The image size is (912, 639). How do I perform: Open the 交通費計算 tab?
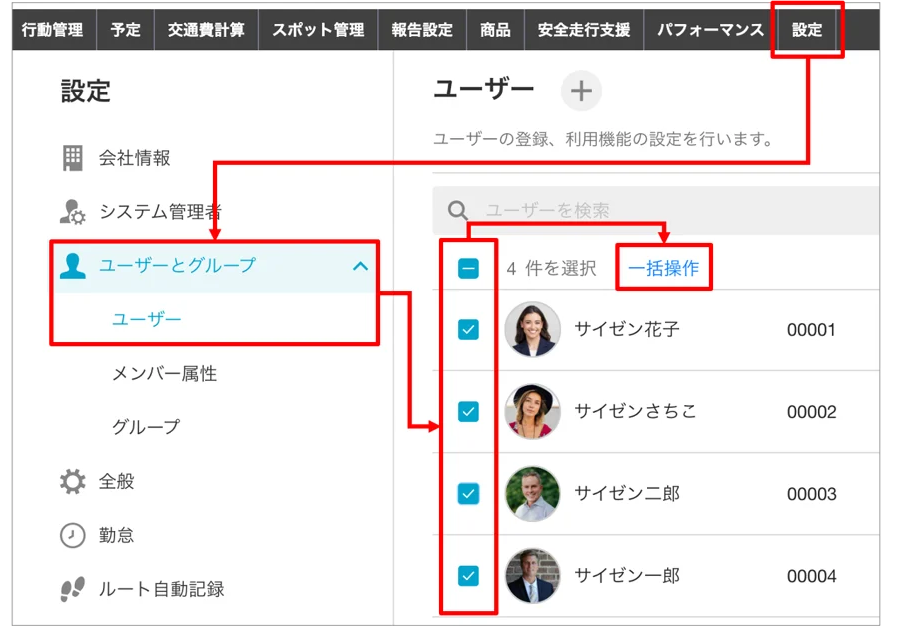pos(206,30)
